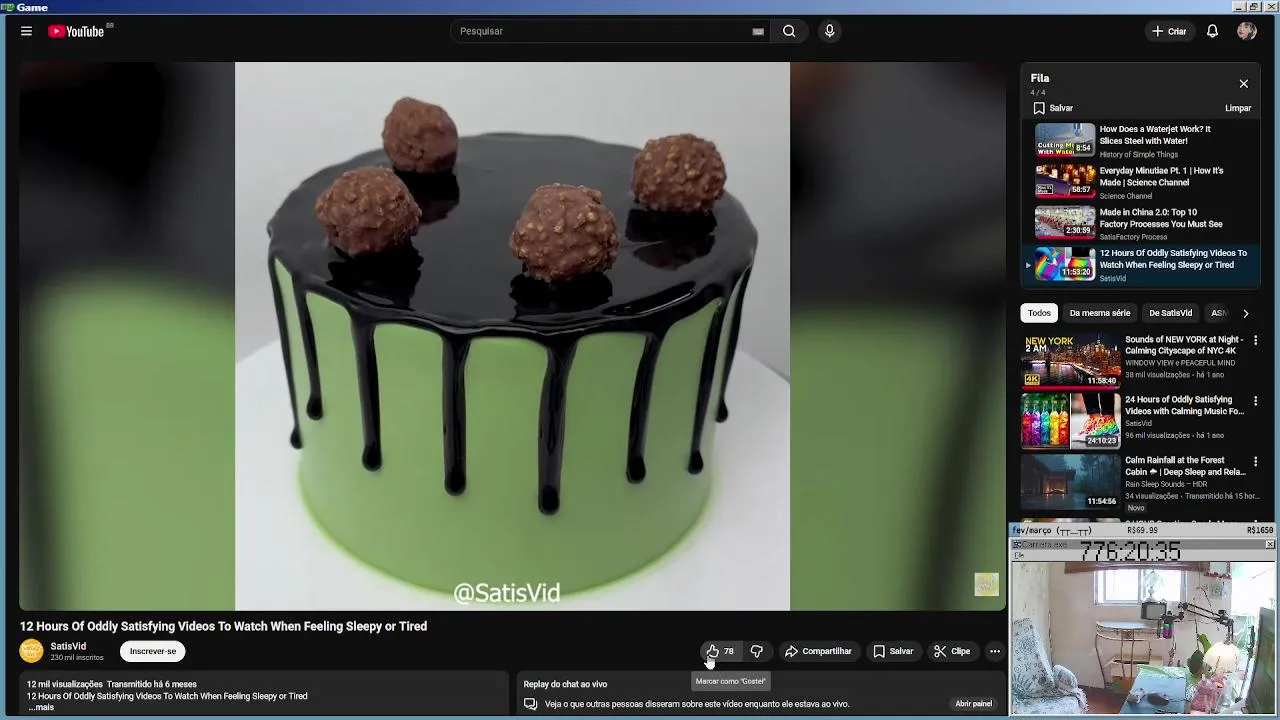Screen dimensions: 1280x720
Task: Open the SatisVid channel name link
Action: point(68,646)
